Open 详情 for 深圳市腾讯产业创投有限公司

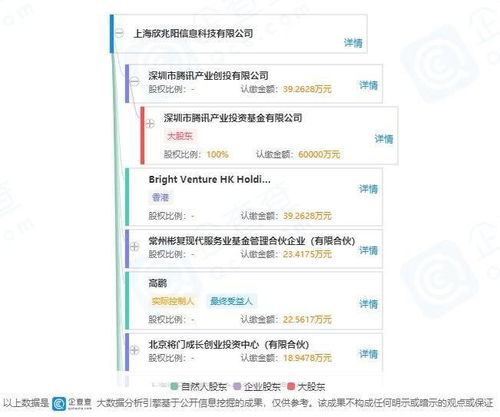[x=368, y=85]
